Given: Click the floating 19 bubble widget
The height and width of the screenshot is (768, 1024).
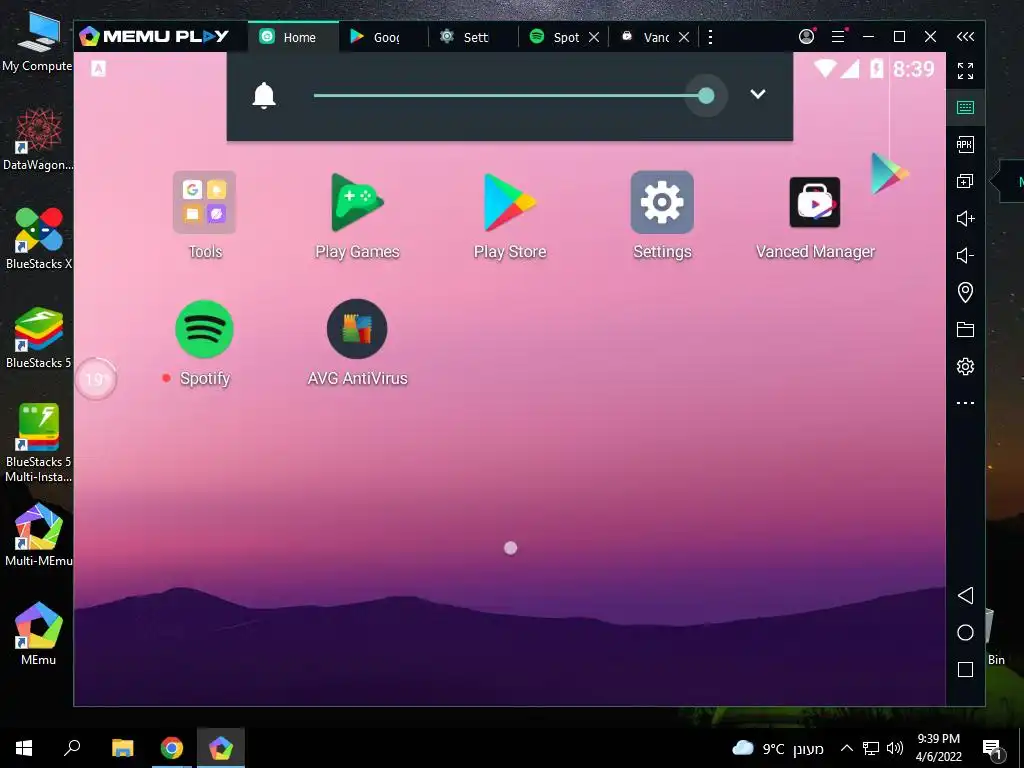Looking at the screenshot, I should pos(95,379).
